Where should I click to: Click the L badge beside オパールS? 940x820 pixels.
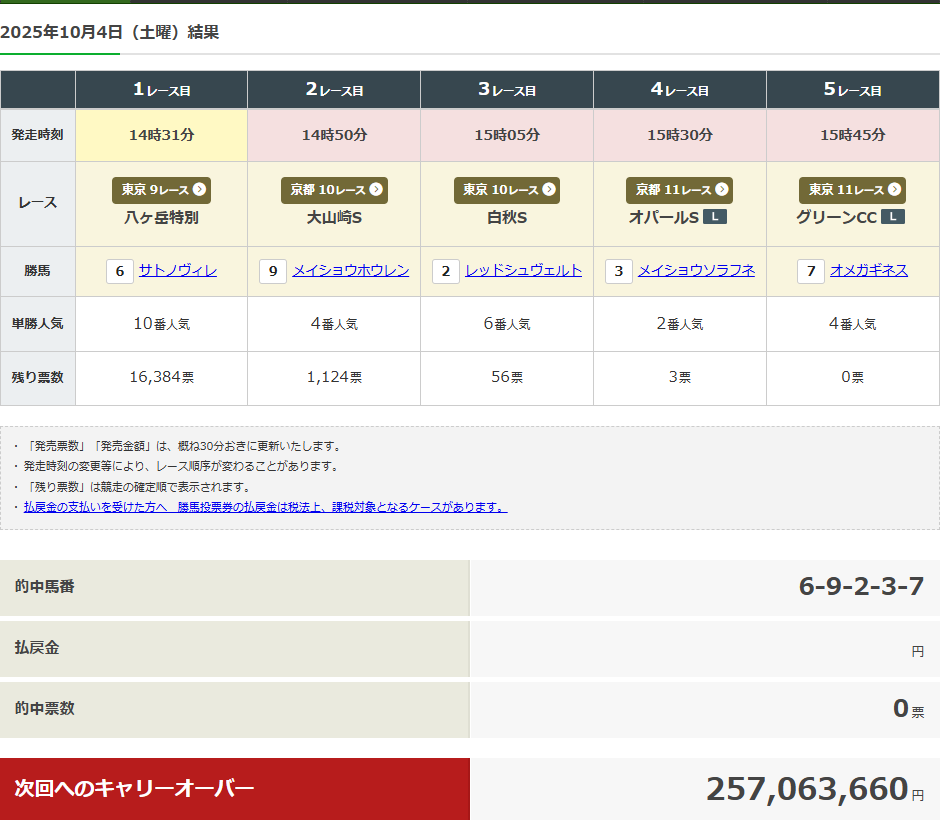point(714,217)
